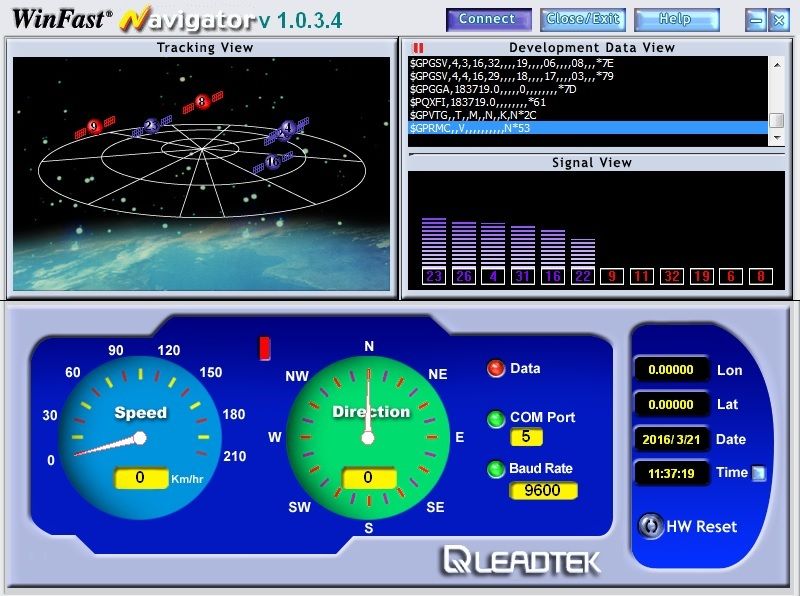Screen dimensions: 800x596
Task: Click red satellite 8 in Tracking View
Action: 203,102
